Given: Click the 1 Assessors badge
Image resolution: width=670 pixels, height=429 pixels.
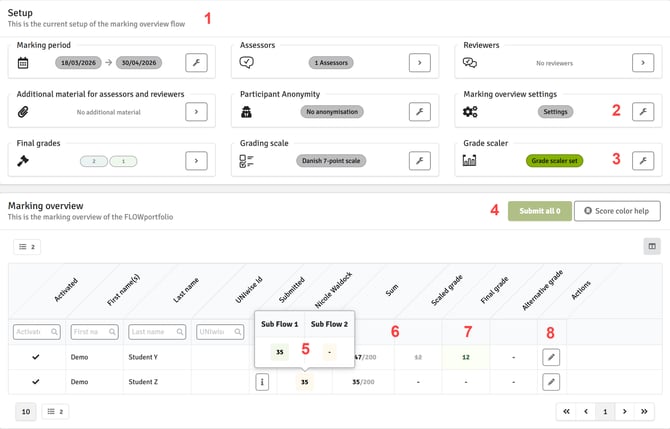Looking at the screenshot, I should pos(331,63).
